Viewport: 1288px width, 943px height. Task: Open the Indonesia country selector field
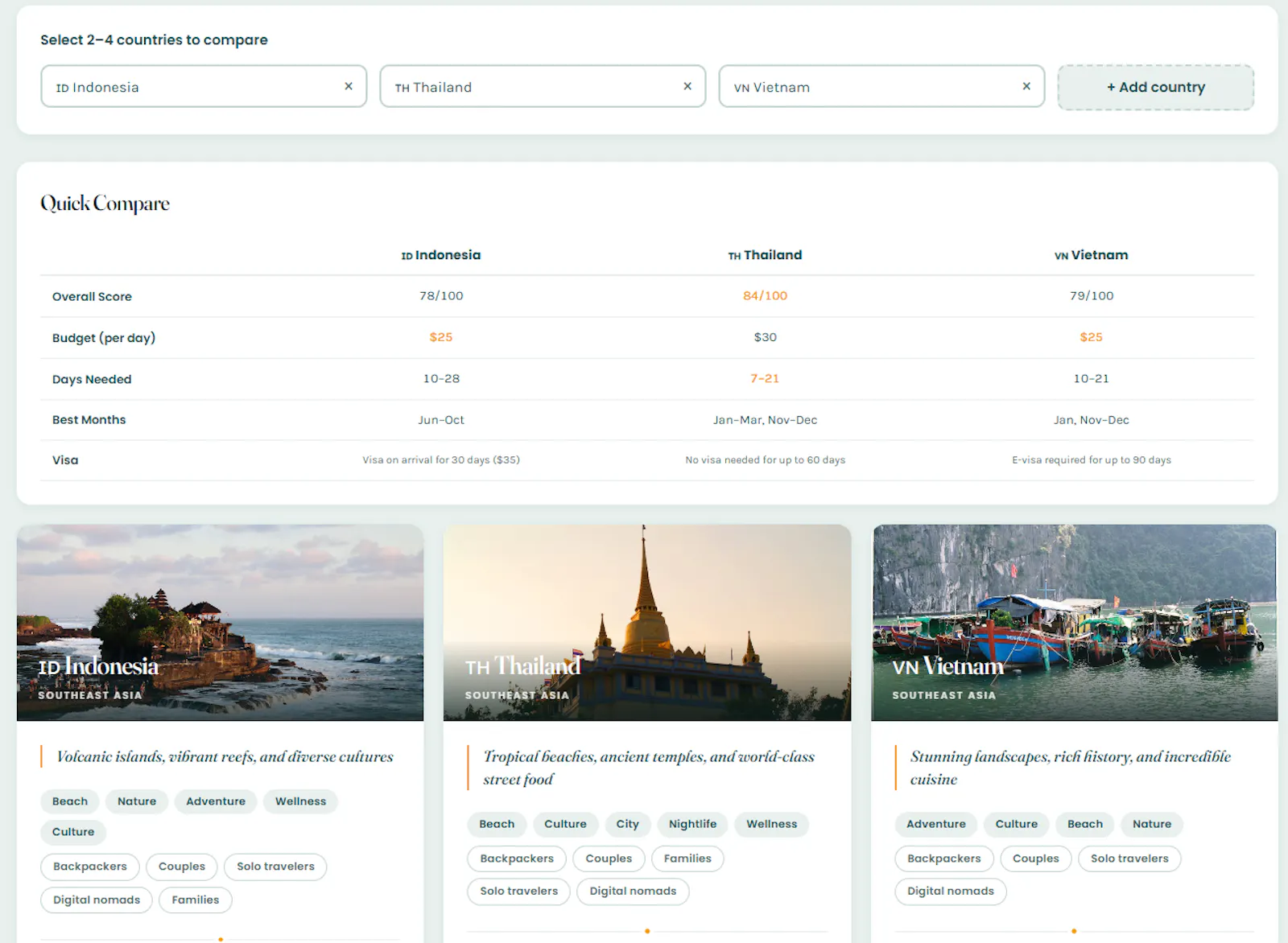tap(204, 87)
